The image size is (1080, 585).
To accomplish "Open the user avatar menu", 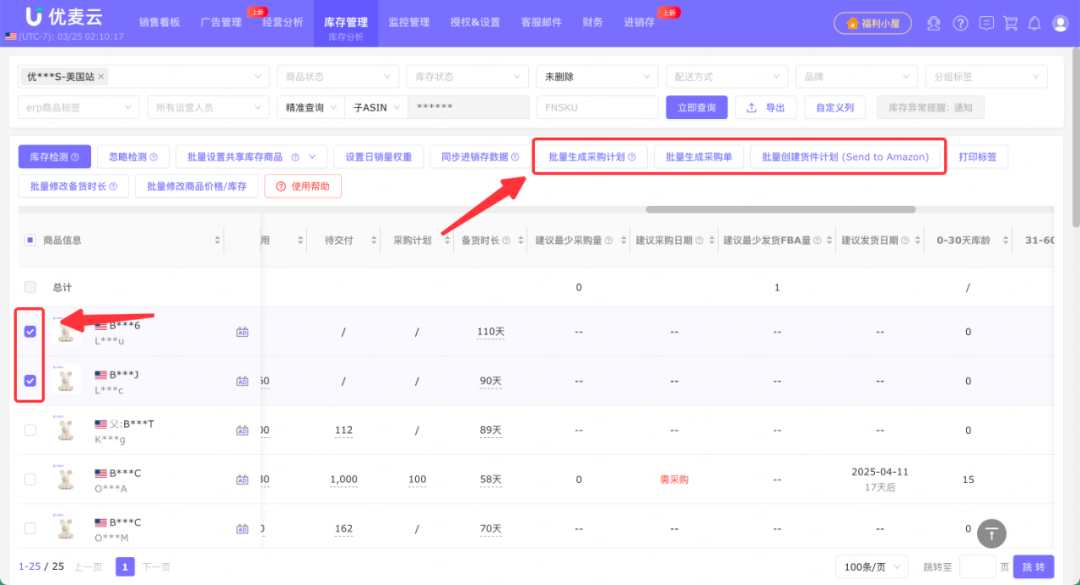I will 1061,22.
